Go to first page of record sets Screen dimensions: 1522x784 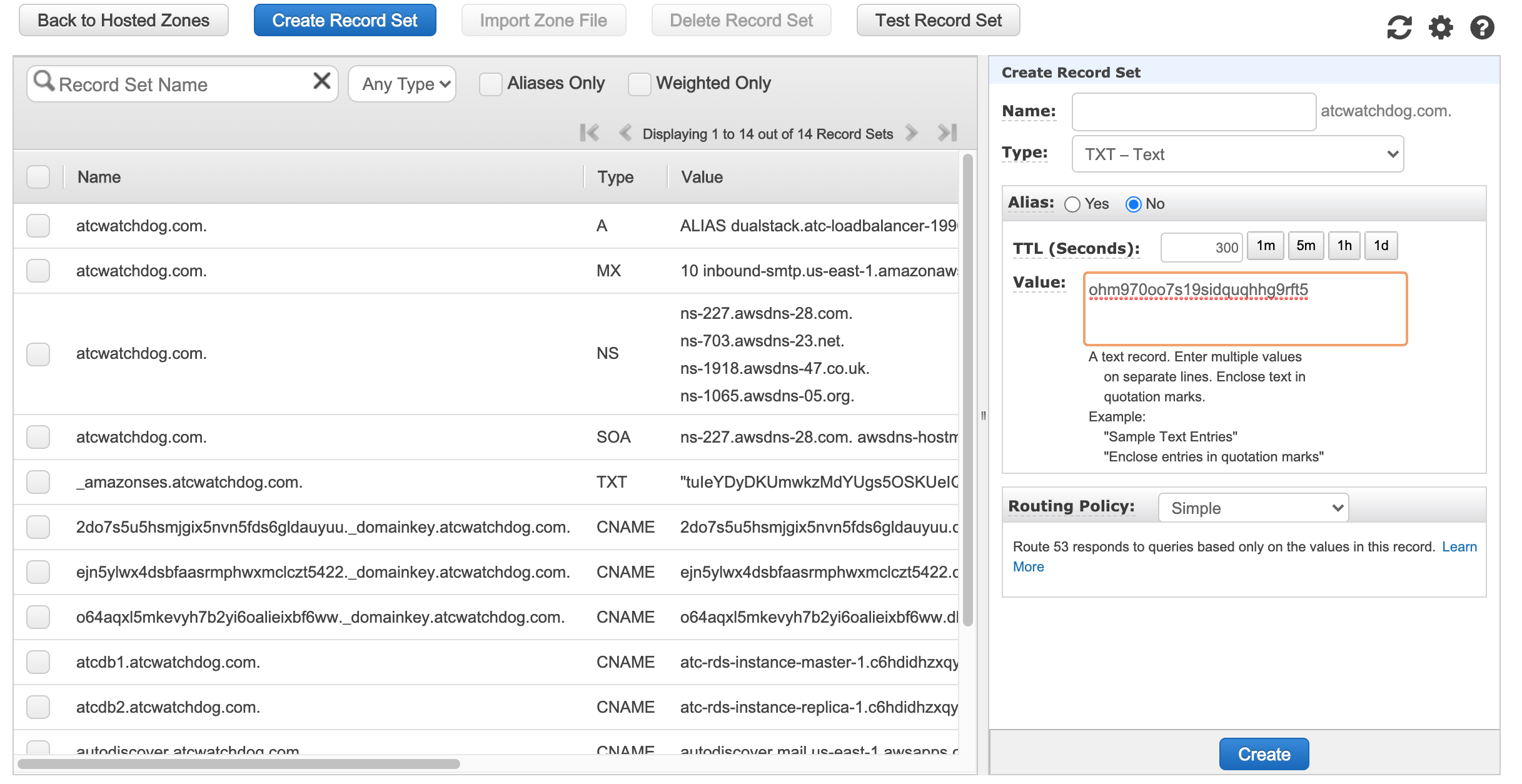(x=589, y=133)
